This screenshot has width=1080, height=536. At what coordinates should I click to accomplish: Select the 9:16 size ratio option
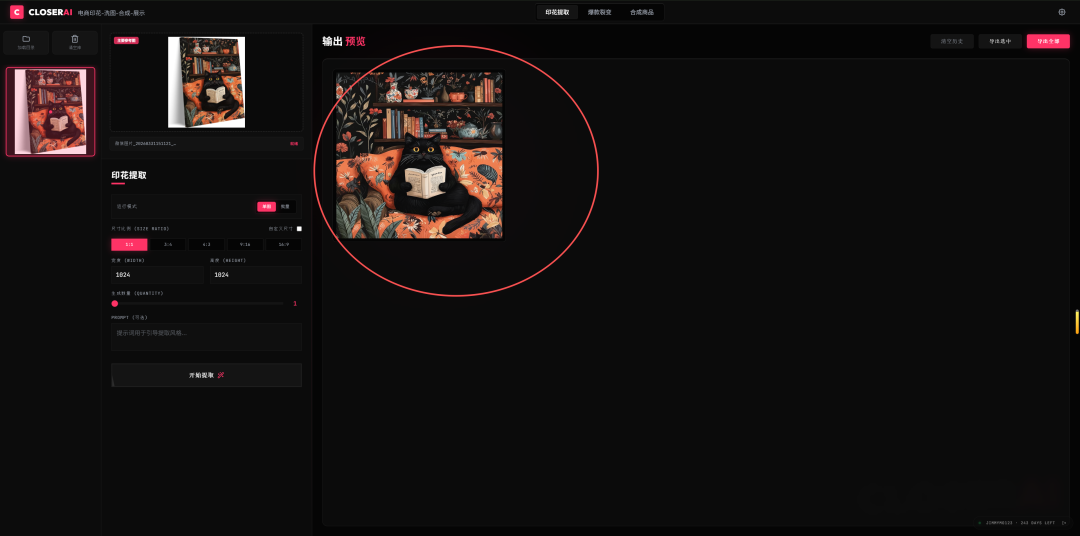coord(245,245)
